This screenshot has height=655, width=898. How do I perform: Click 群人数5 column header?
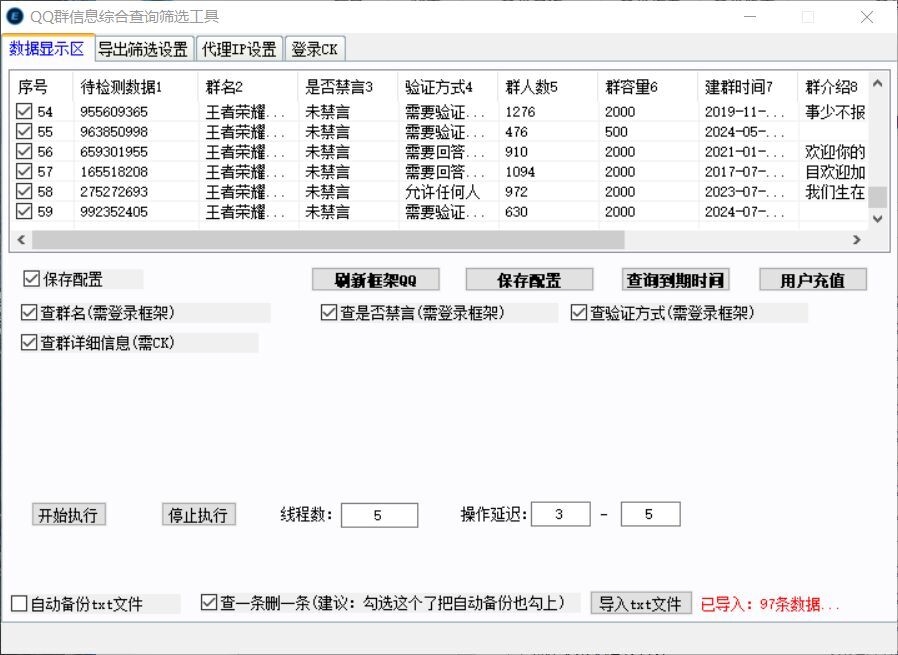548,87
